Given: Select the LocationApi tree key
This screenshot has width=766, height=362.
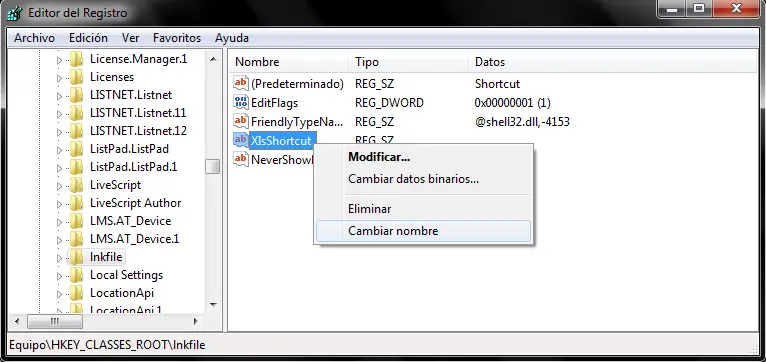Looking at the screenshot, I should pos(122,293).
